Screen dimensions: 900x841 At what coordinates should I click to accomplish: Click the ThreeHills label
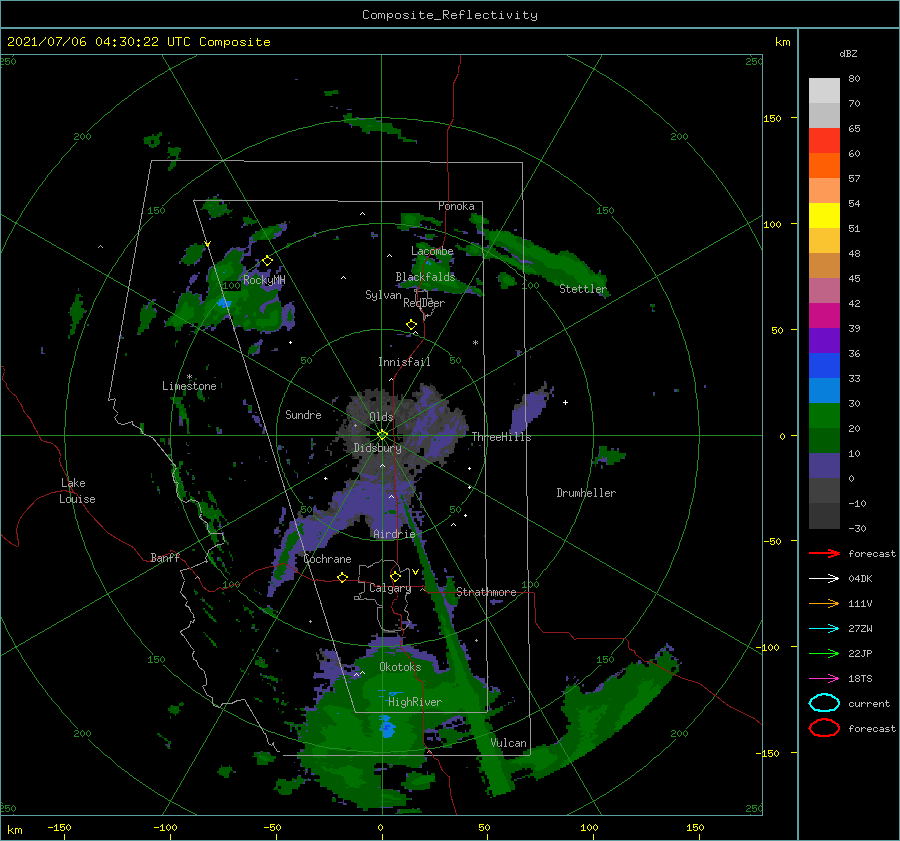click(x=501, y=437)
